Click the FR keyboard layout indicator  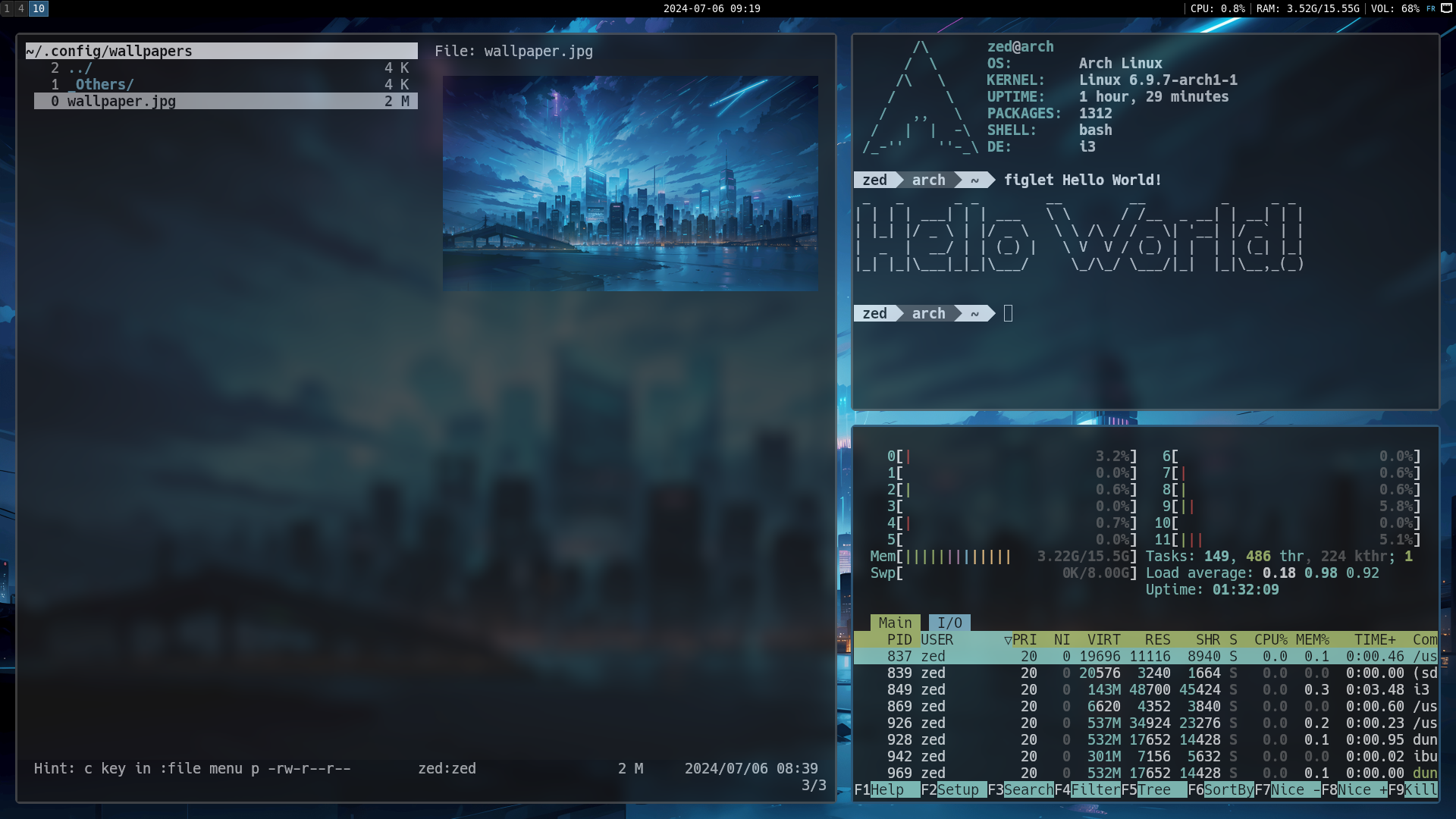1431,8
